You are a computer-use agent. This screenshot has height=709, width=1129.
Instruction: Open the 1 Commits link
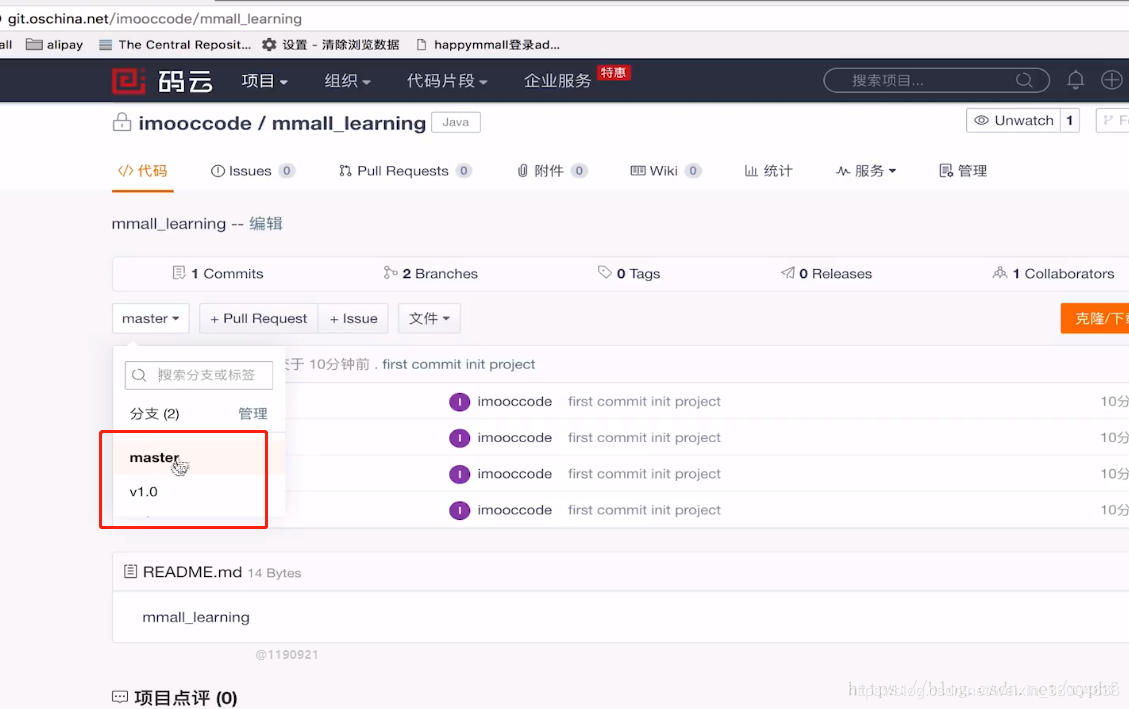pyautogui.click(x=218, y=274)
